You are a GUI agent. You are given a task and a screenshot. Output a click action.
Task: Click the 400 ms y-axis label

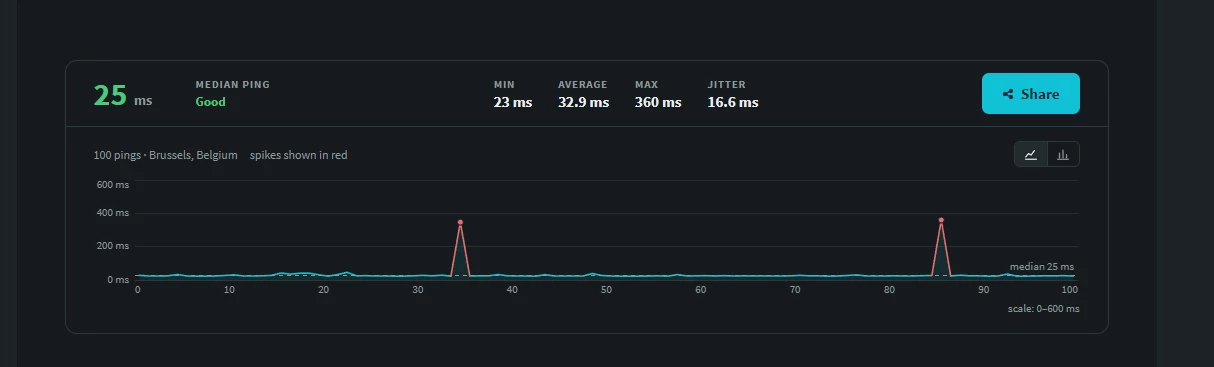[x=113, y=213]
